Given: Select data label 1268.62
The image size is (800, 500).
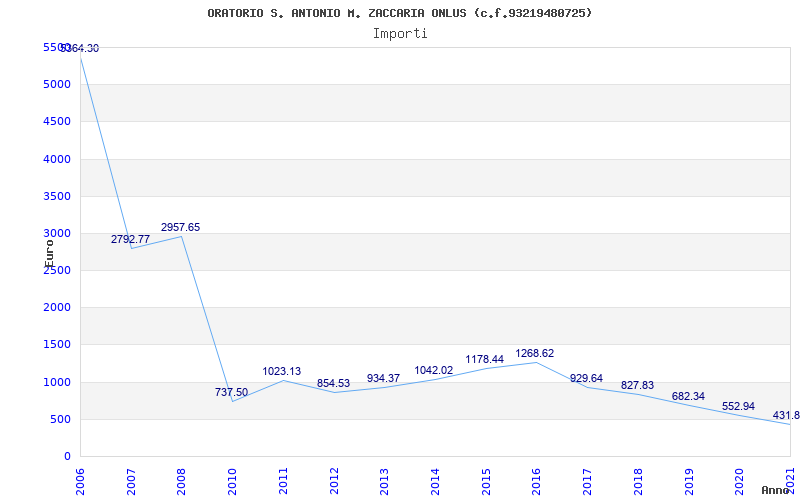Looking at the screenshot, I should (x=535, y=353).
